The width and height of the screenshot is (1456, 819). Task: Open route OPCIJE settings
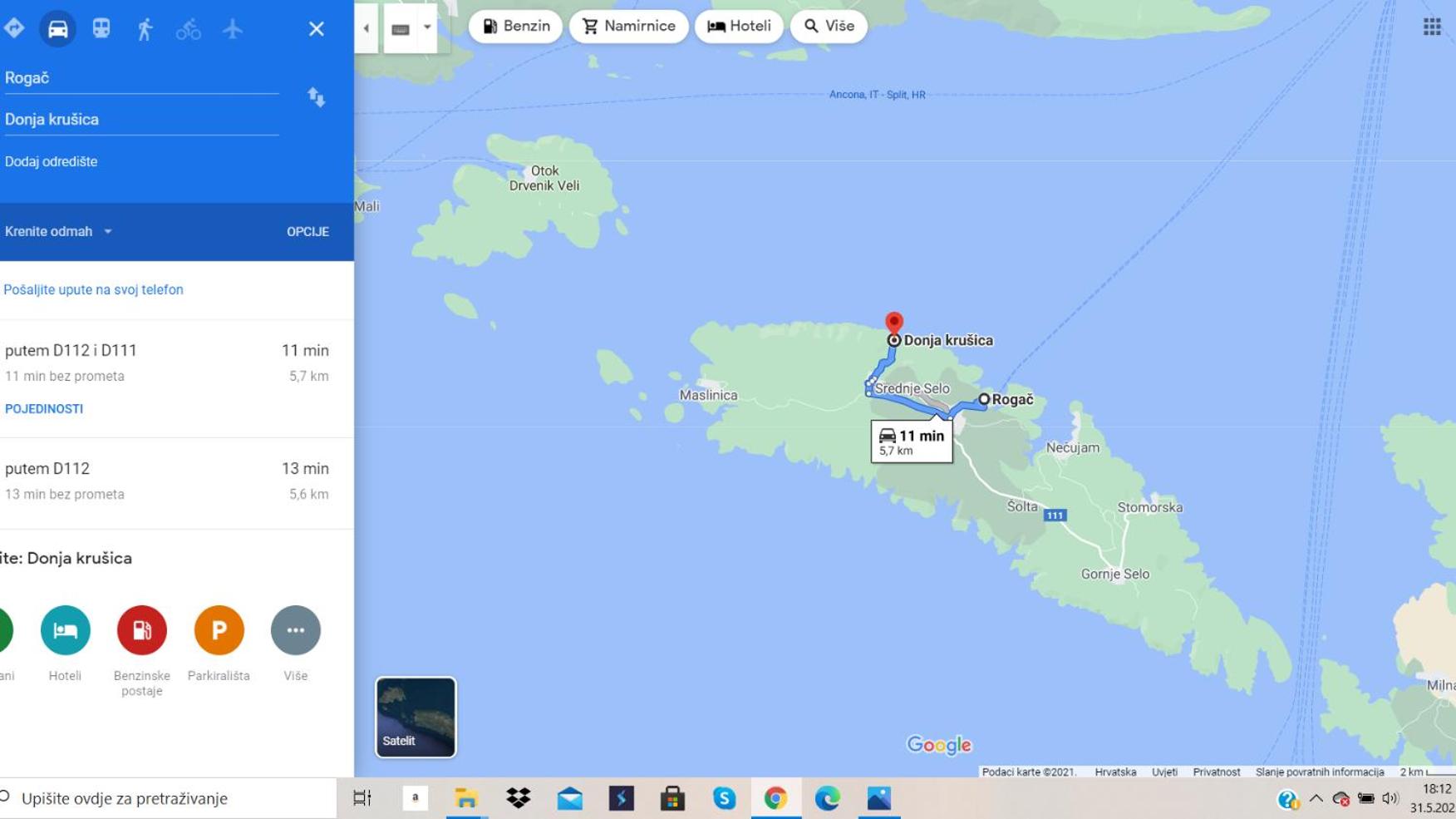coord(307,232)
